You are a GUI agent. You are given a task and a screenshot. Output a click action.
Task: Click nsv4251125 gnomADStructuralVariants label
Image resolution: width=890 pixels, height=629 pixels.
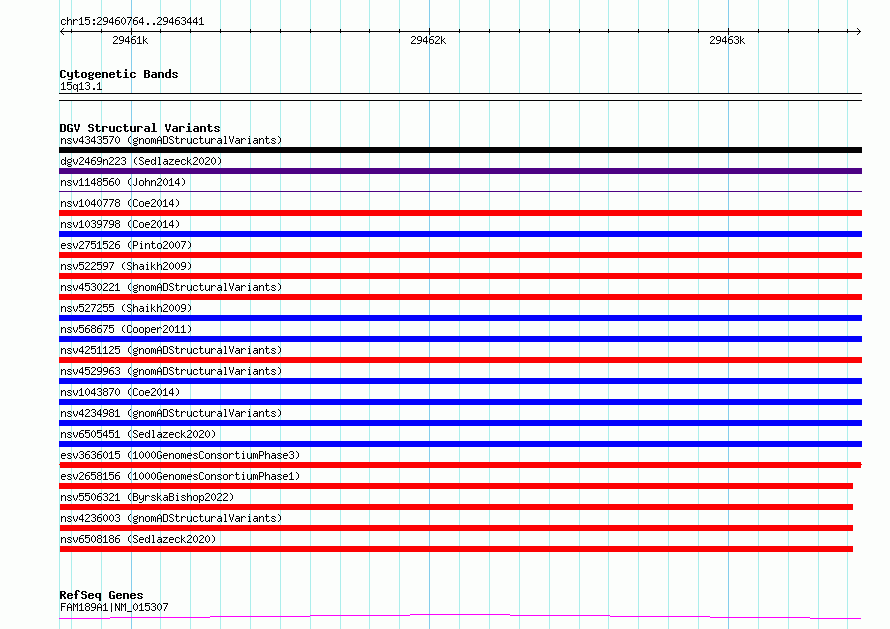tap(171, 350)
